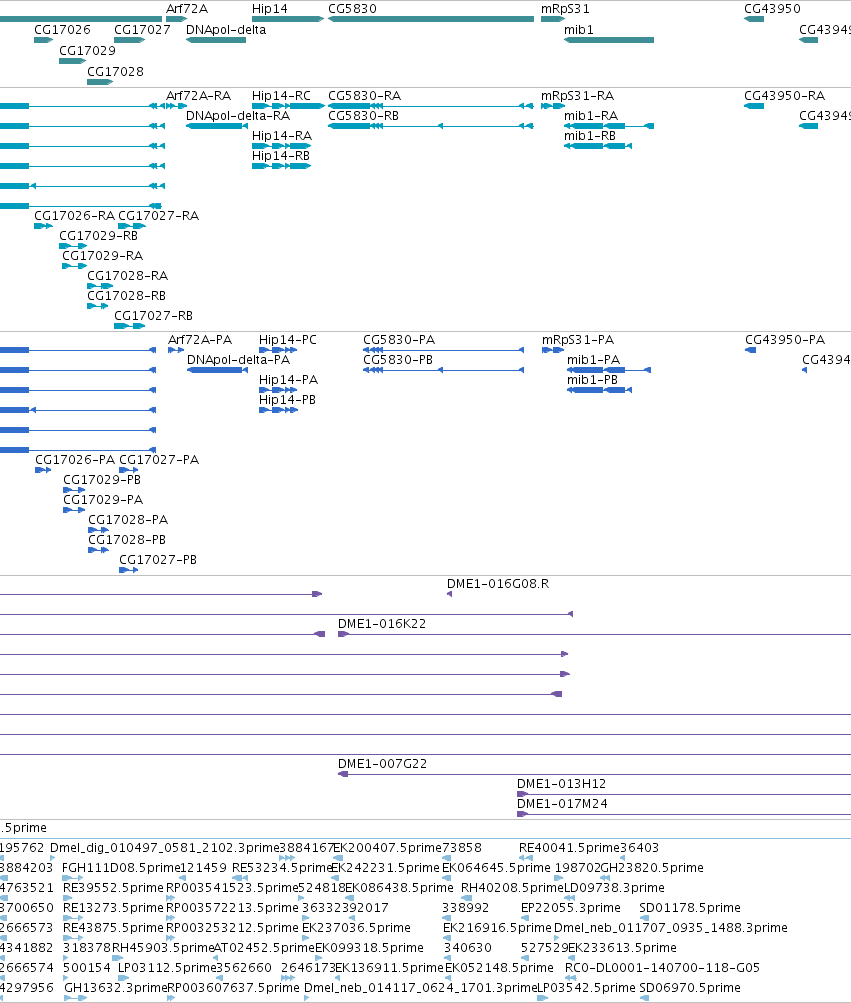Click the CG5830-RA transcript label
Viewport: 851px width, 1003px height.
365,96
